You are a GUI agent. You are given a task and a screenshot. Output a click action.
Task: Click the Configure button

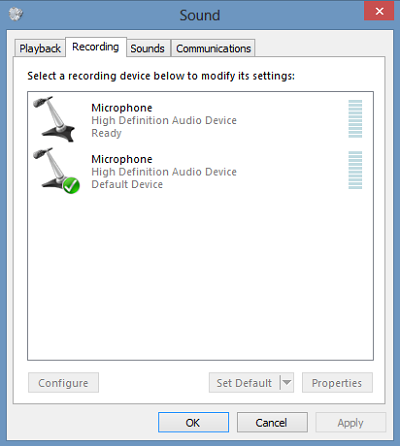tap(63, 383)
